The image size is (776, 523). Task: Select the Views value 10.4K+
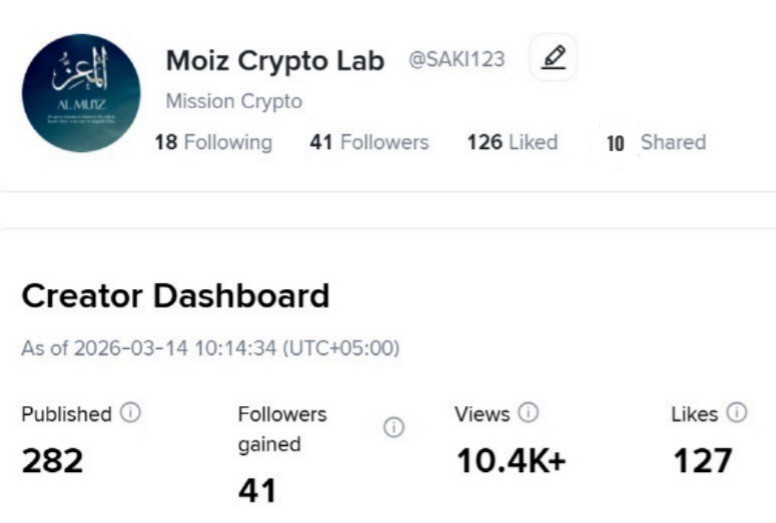pyautogui.click(x=511, y=461)
